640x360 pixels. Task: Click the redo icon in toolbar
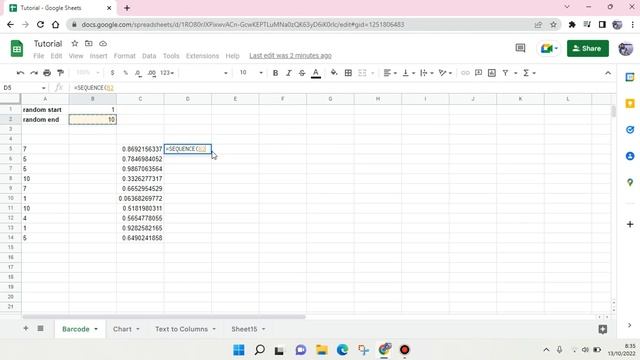pos(34,73)
